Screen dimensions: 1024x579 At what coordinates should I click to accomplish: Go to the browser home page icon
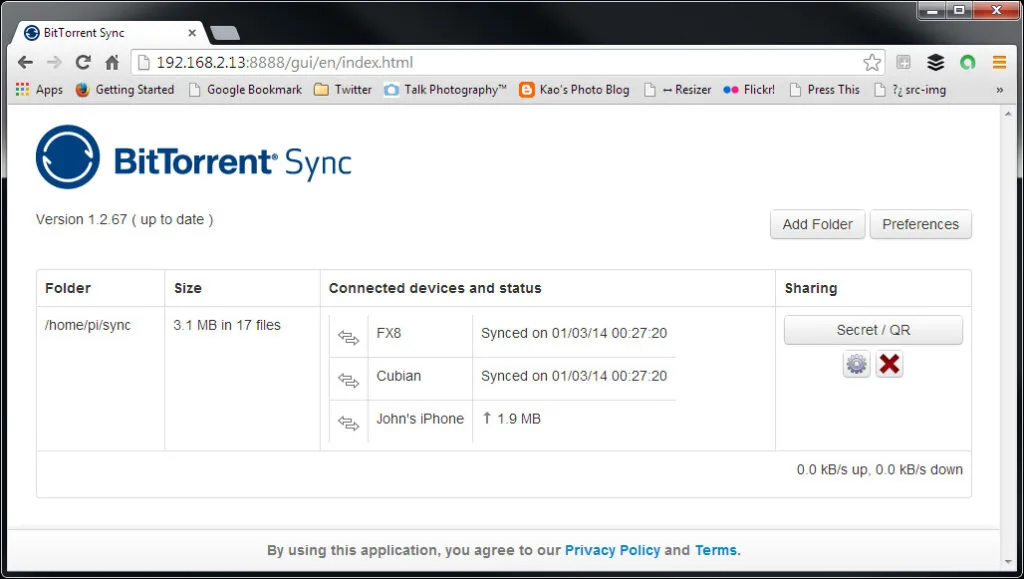112,63
